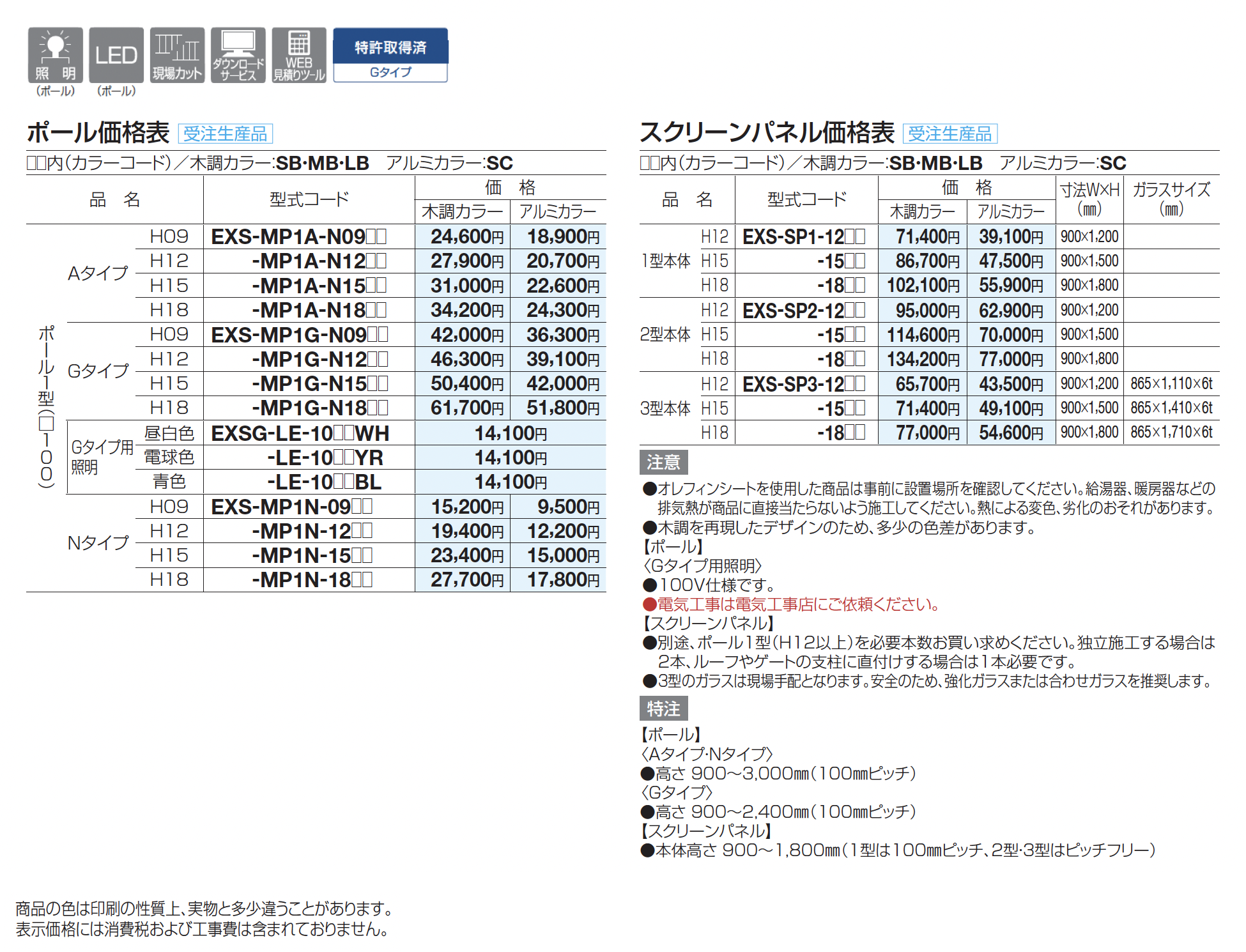Viewport: 1246px width, 952px height.
Task: Select model code EXS-SP2-12
Action: tap(804, 311)
